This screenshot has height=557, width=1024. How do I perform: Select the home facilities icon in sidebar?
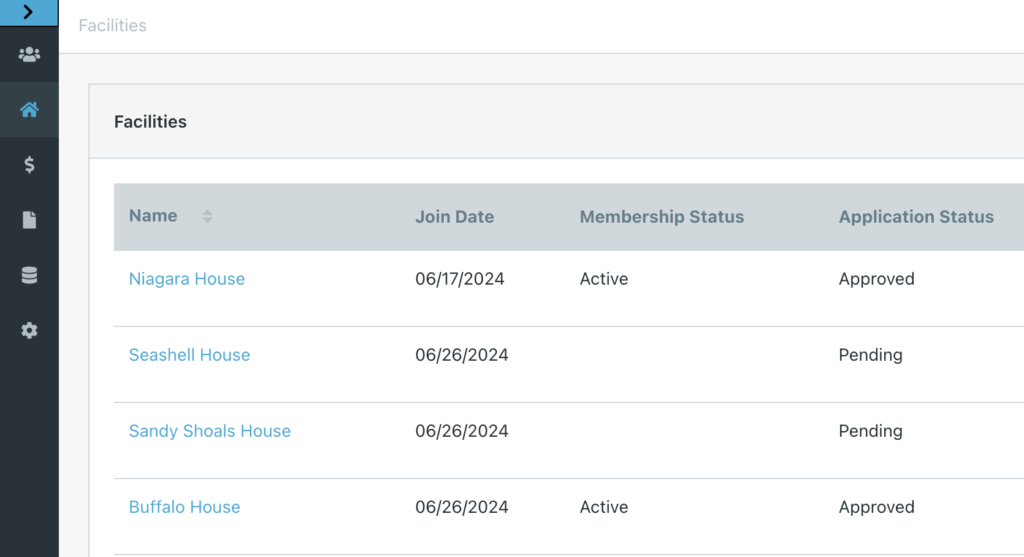29,110
